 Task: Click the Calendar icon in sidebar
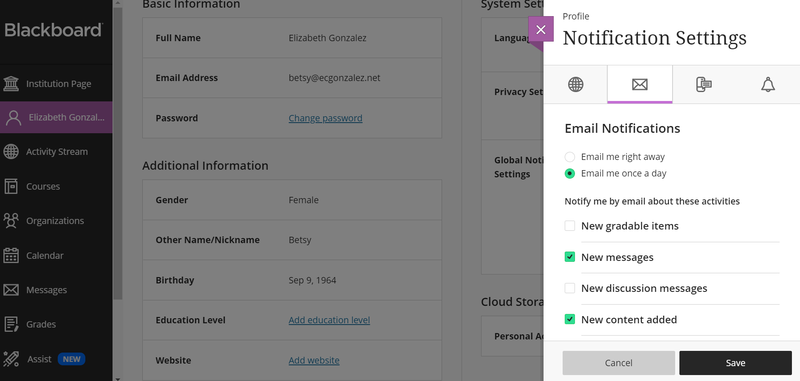click(11, 256)
